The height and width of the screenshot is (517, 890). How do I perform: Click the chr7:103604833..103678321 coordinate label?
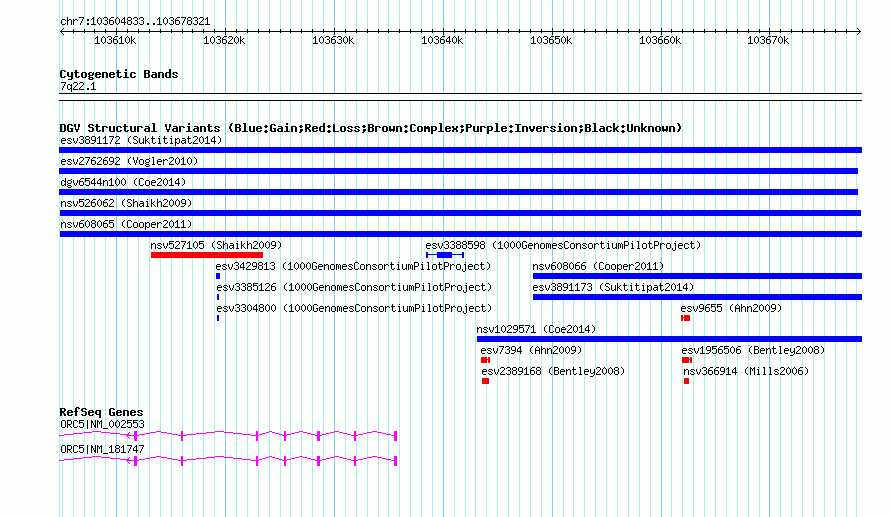coord(135,22)
